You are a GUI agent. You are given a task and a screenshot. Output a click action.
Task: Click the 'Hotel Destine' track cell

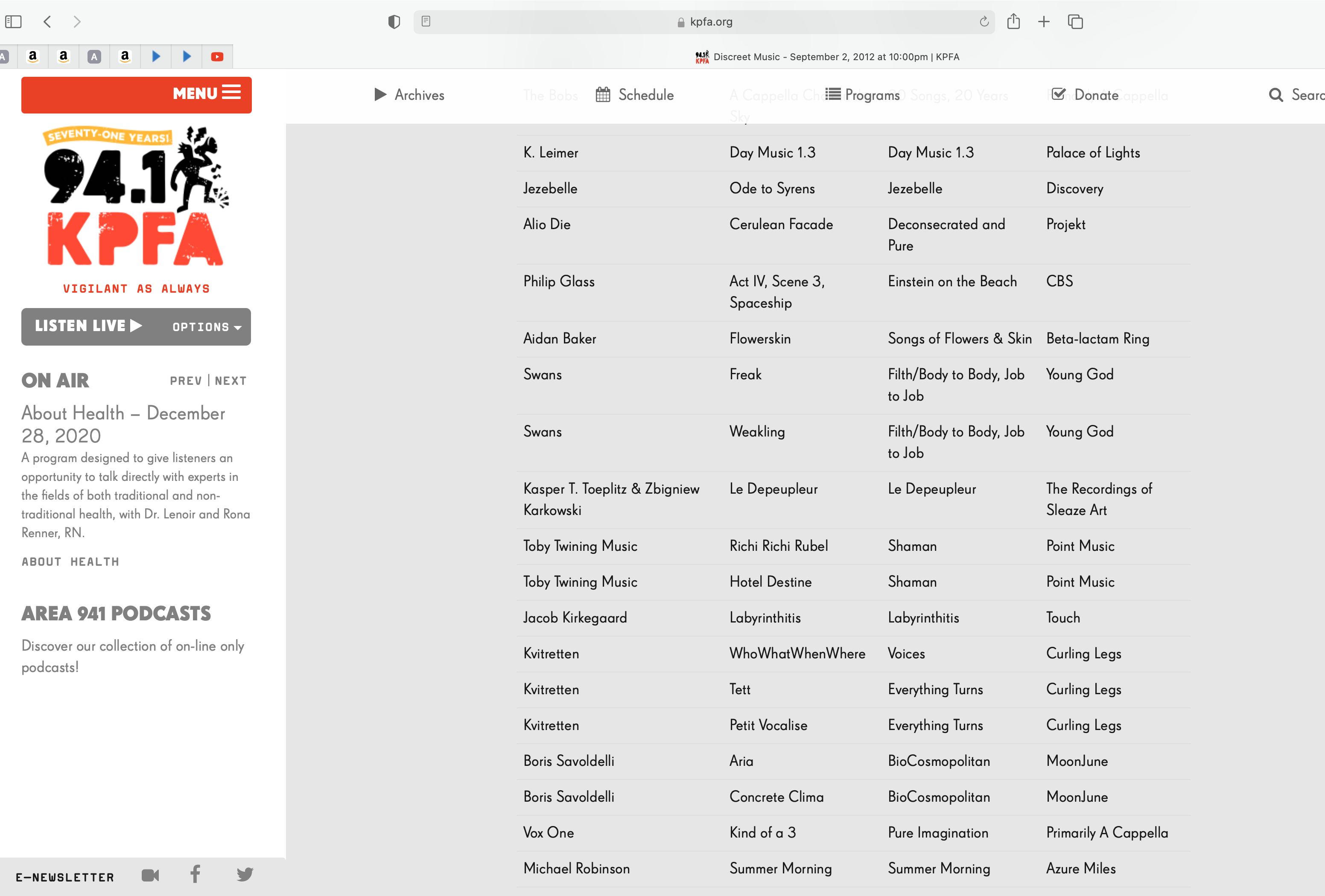tap(770, 582)
